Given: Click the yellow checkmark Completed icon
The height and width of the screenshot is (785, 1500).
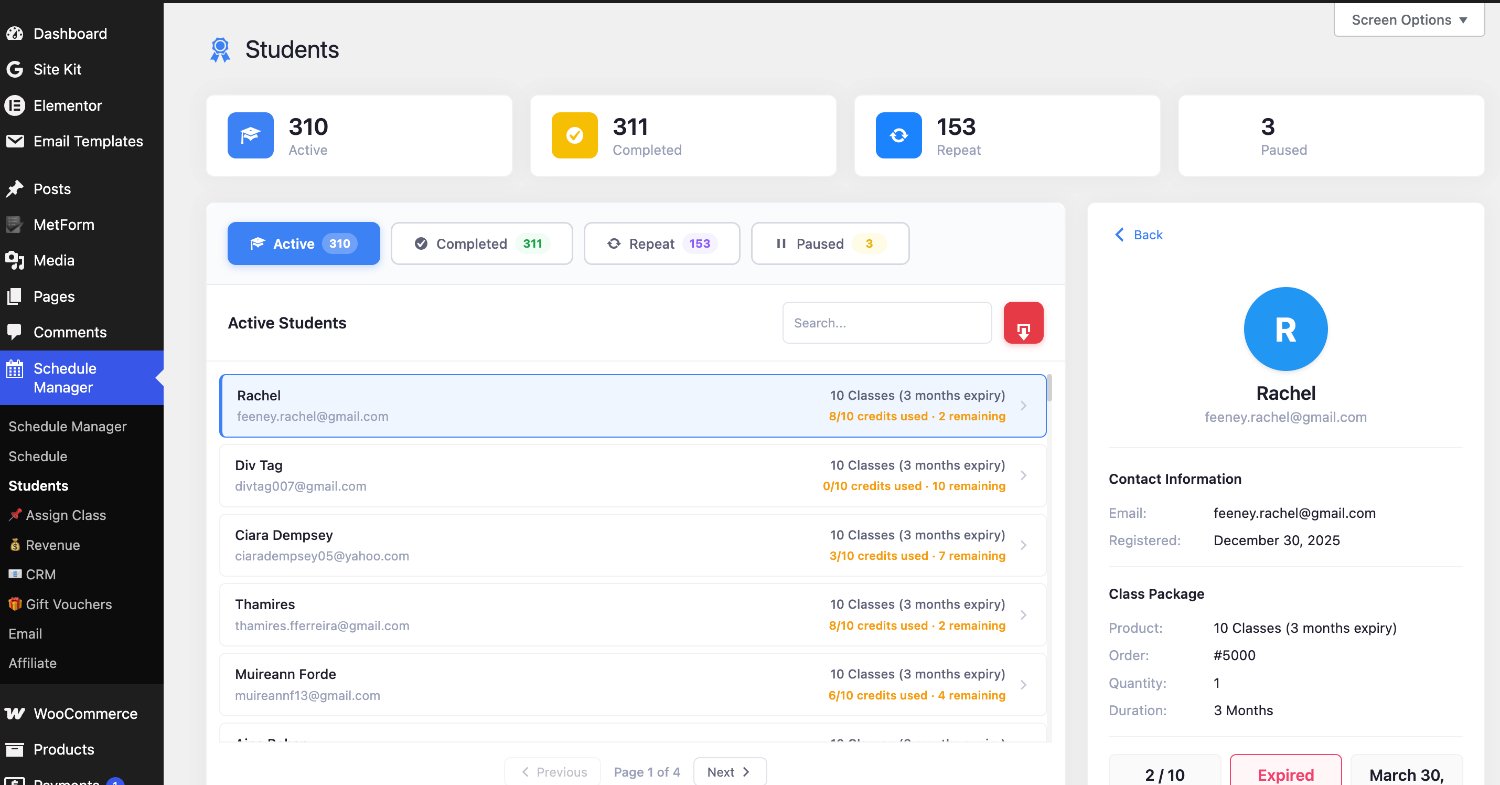Looking at the screenshot, I should point(574,135).
